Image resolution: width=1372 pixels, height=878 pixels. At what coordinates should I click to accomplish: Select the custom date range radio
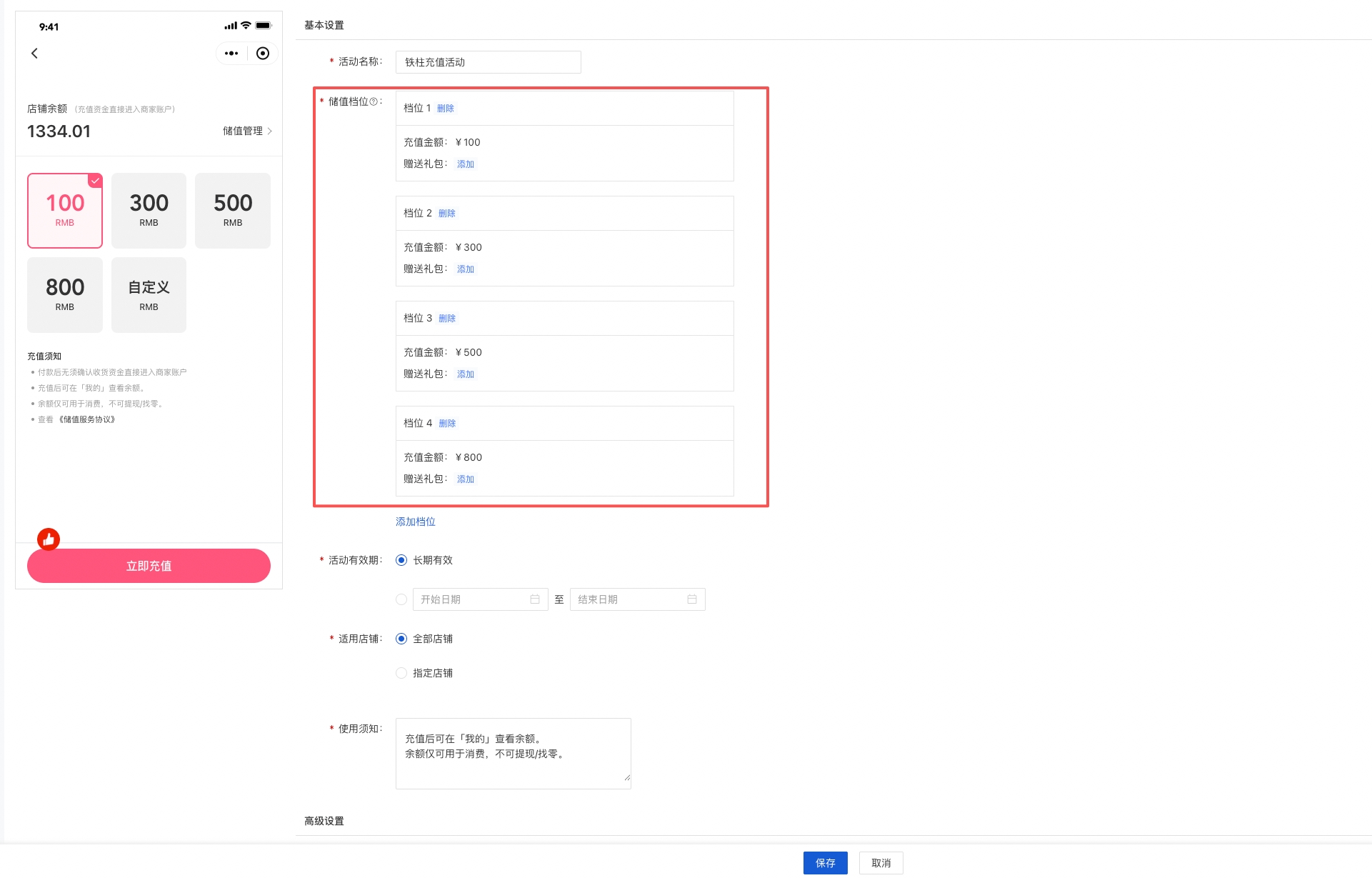pyautogui.click(x=401, y=599)
